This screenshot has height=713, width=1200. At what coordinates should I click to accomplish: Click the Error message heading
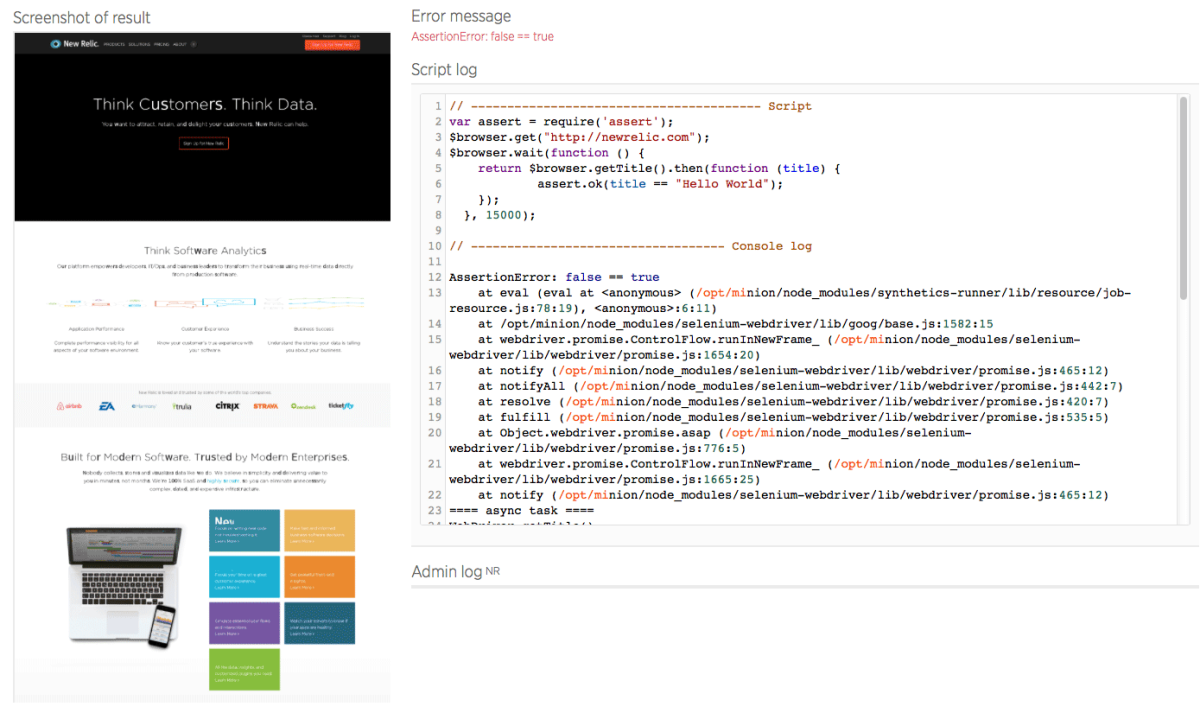(461, 16)
